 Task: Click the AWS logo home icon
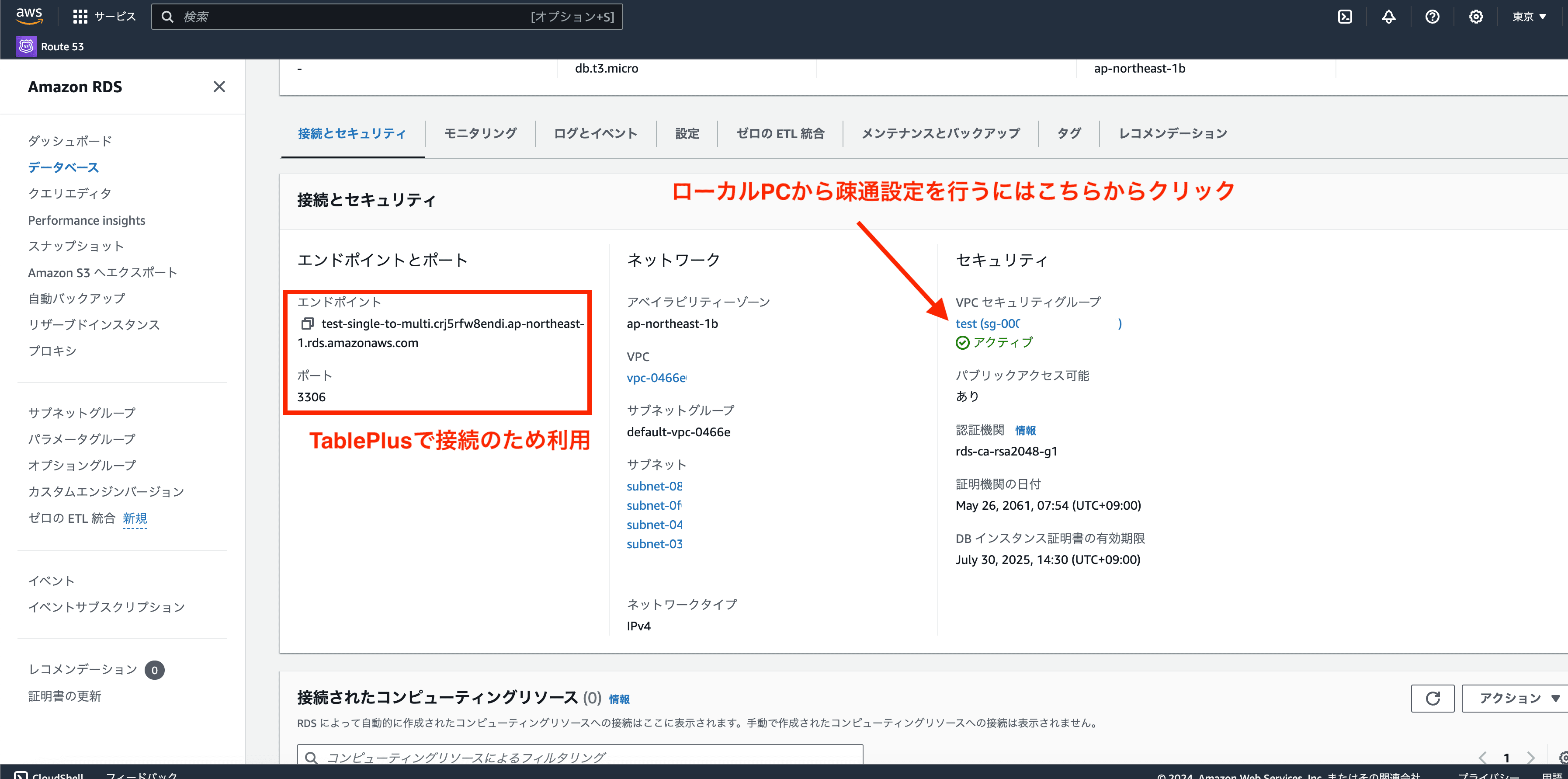(29, 16)
